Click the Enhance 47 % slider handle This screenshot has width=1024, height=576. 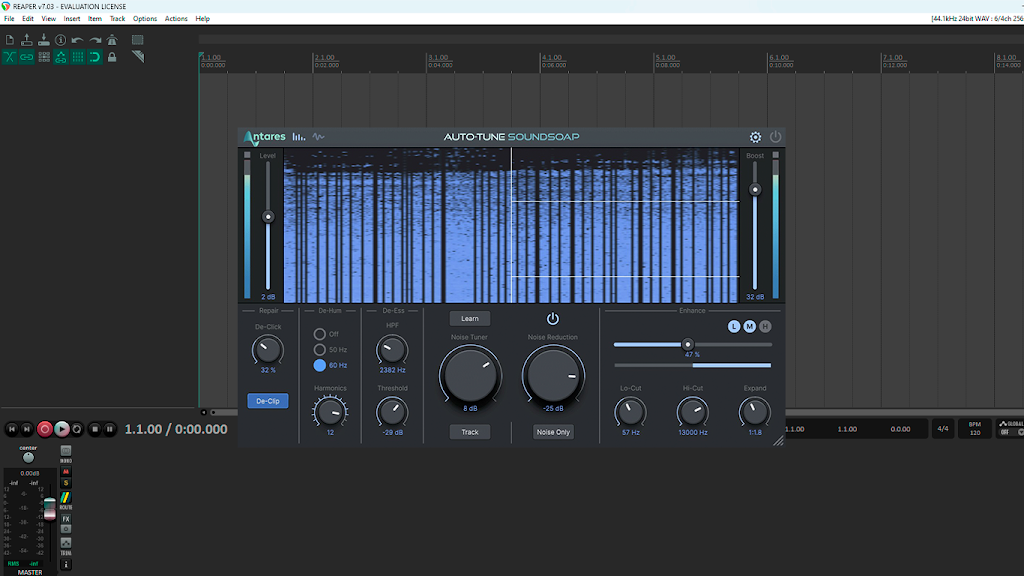point(687,344)
